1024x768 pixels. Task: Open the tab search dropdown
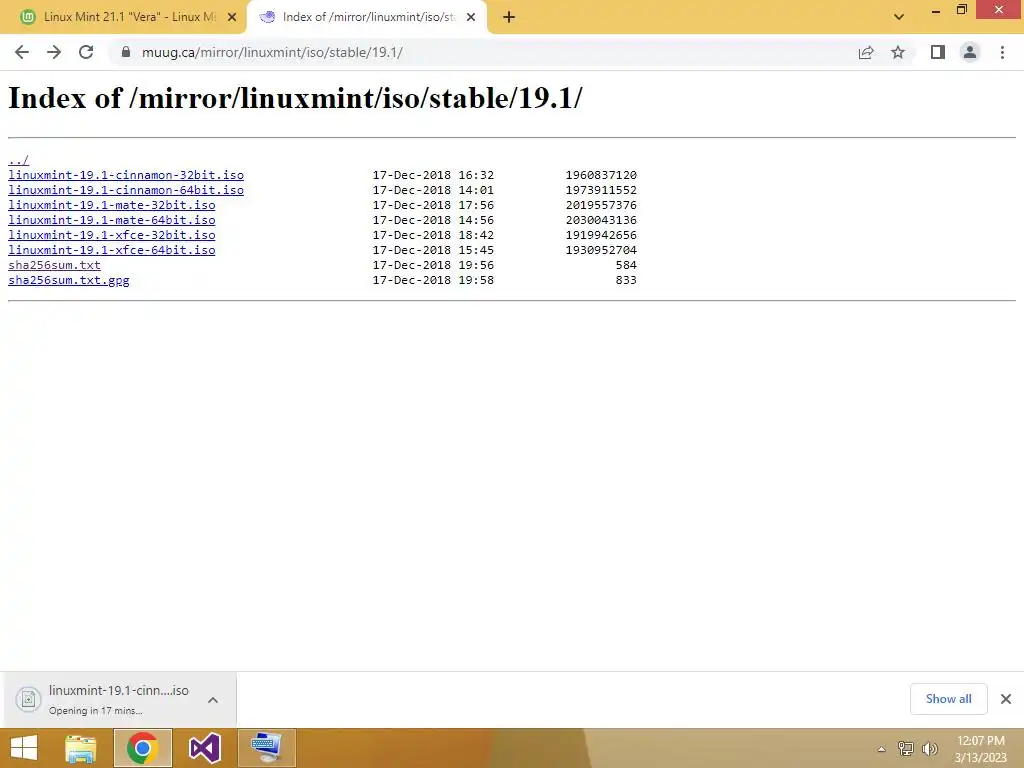(899, 17)
